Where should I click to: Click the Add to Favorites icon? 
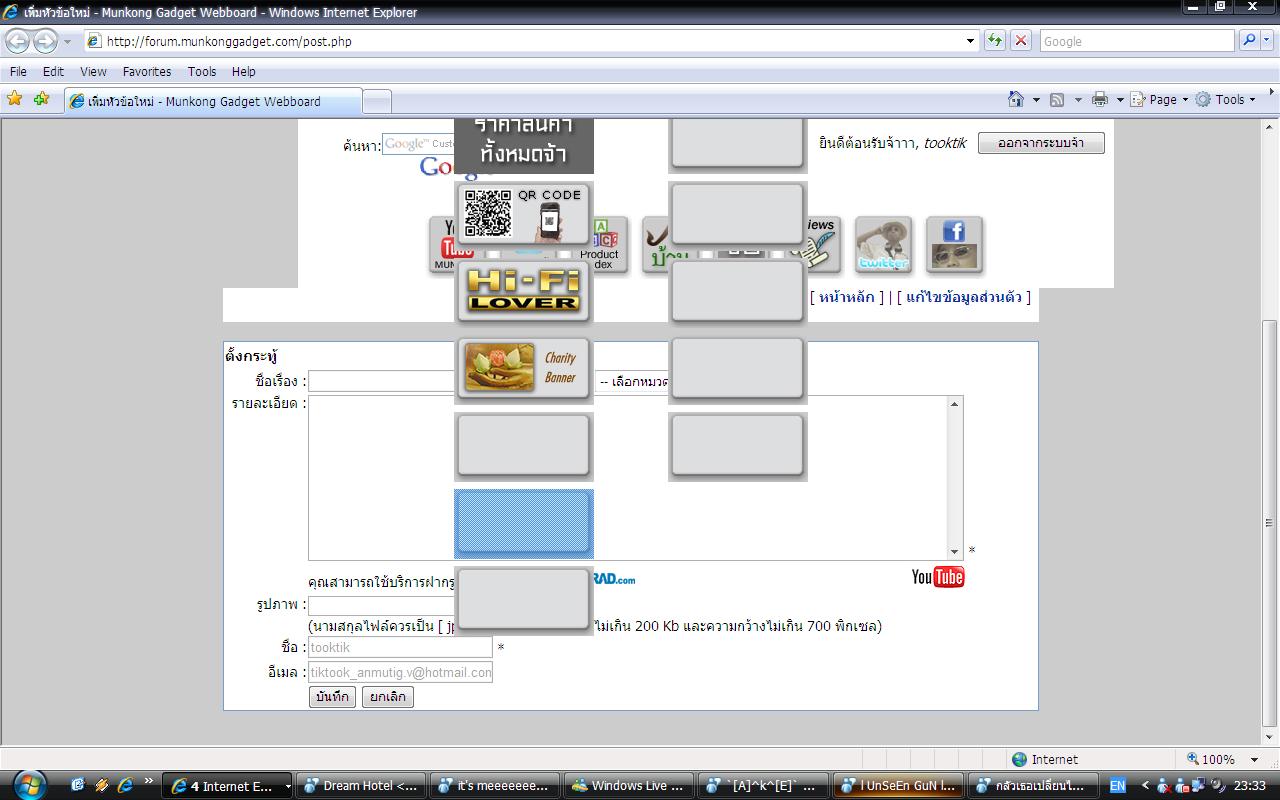41,99
